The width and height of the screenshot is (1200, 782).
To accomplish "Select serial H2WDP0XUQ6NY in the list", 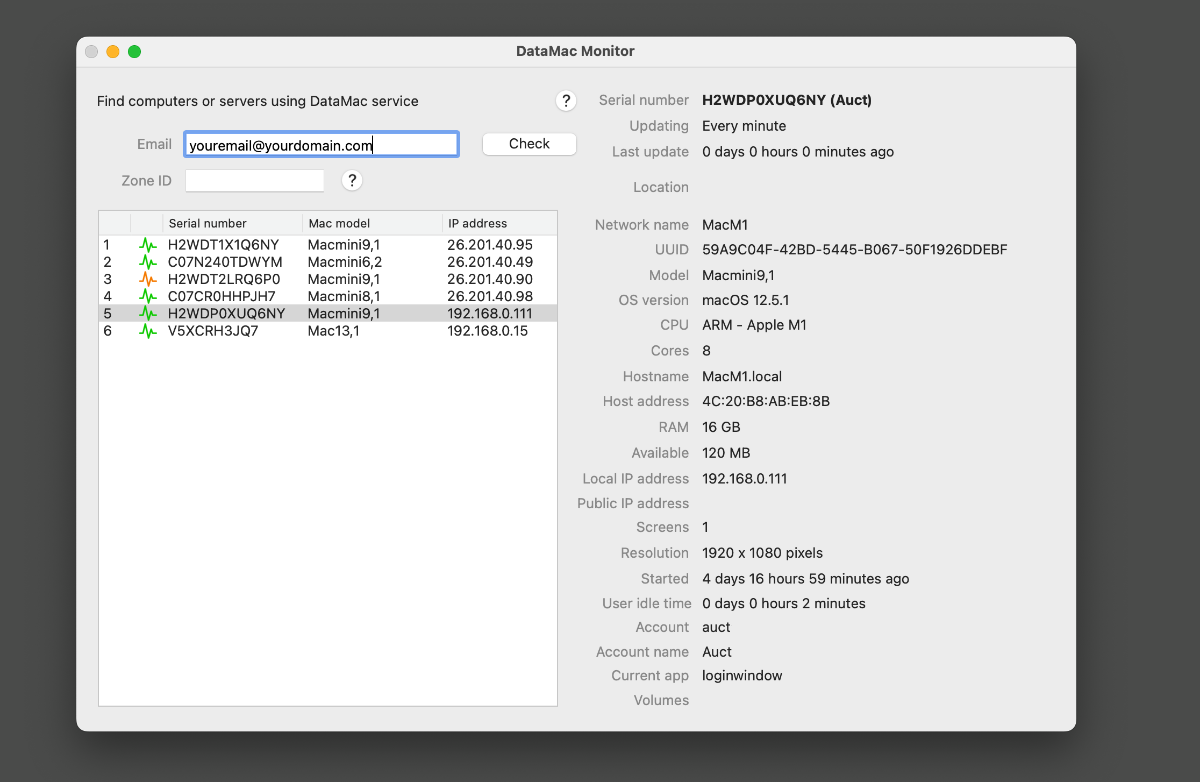I will coord(226,313).
